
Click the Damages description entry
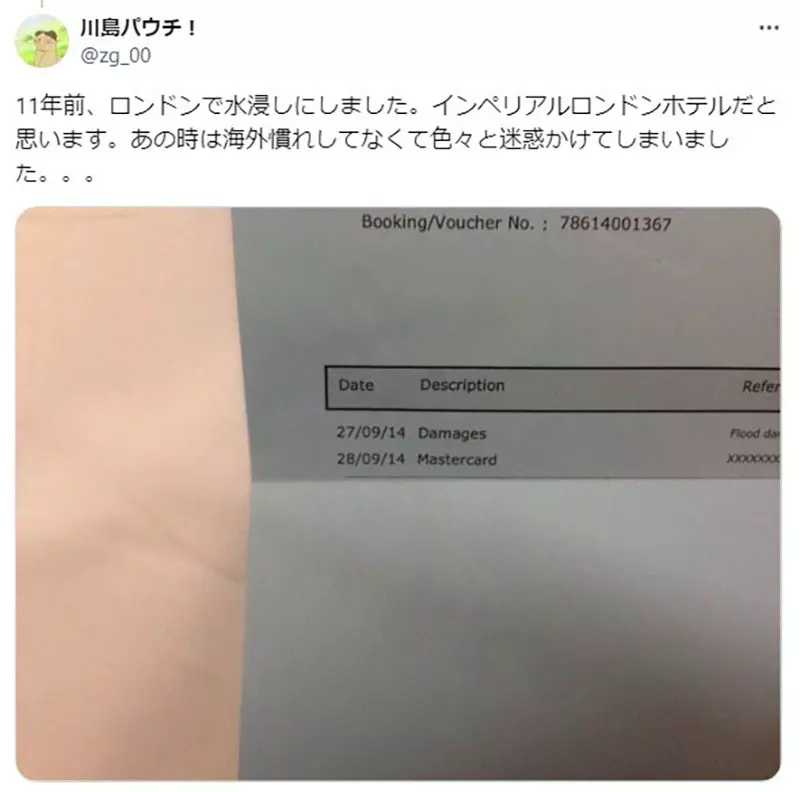452,433
